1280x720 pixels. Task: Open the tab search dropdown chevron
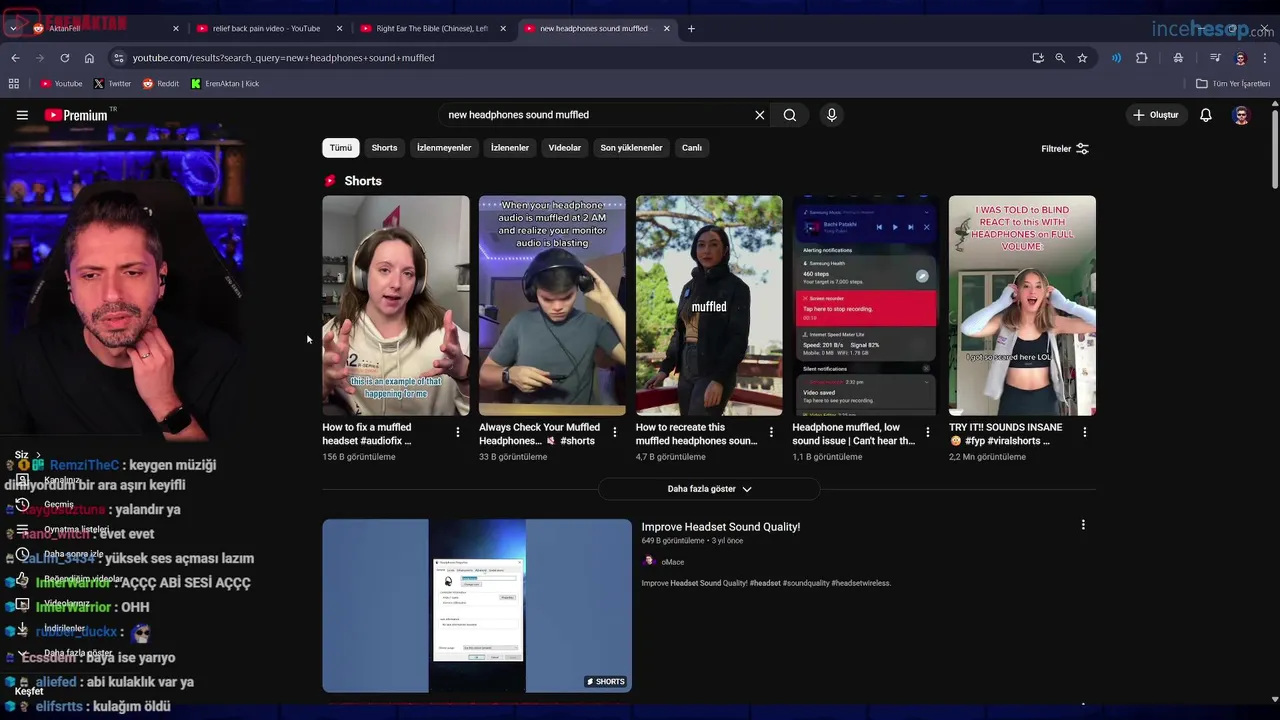13,29
